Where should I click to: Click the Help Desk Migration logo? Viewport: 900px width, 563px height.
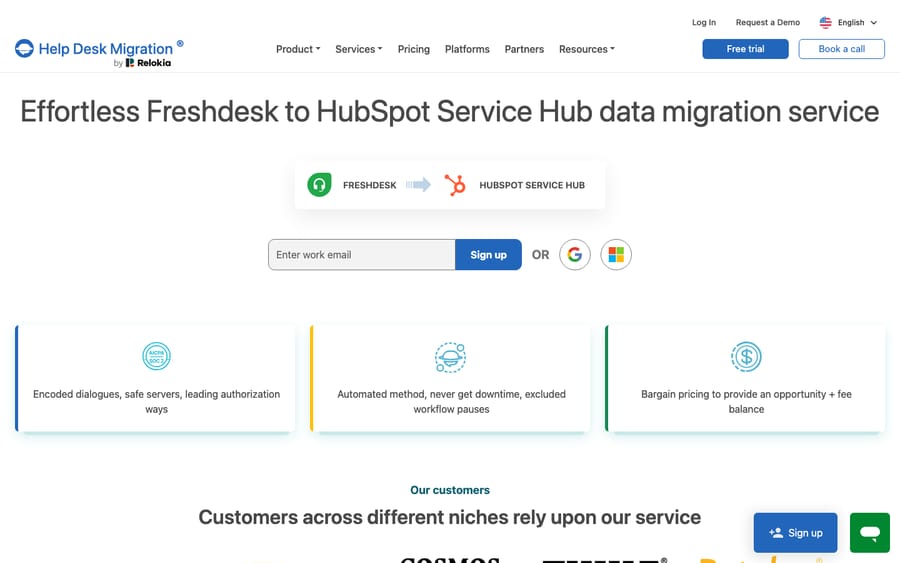pyautogui.click(x=99, y=49)
